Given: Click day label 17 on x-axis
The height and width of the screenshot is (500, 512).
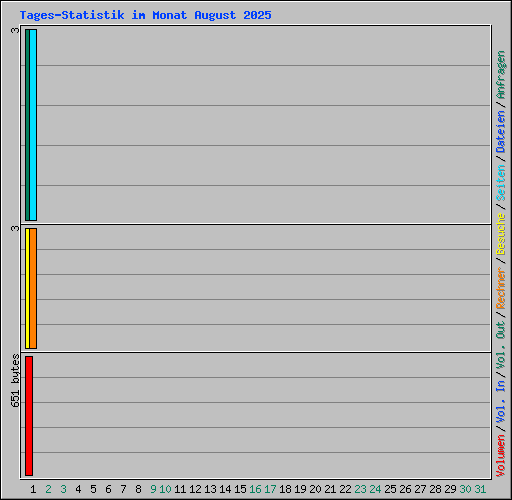Looking at the screenshot, I should 270,489.
